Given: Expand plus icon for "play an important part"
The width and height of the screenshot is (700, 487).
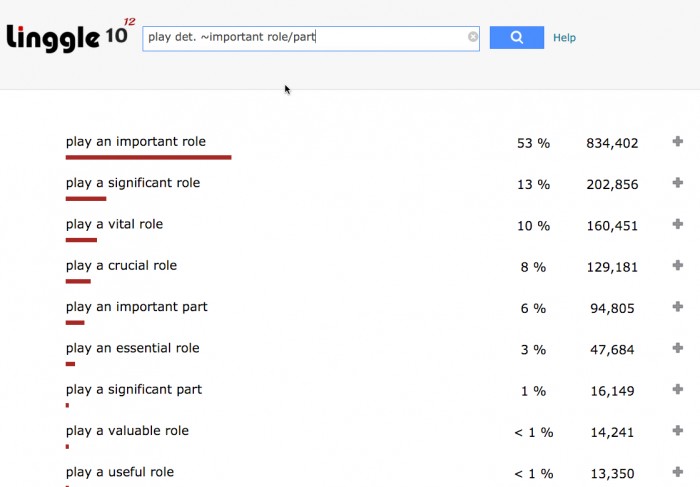Looking at the screenshot, I should [678, 307].
